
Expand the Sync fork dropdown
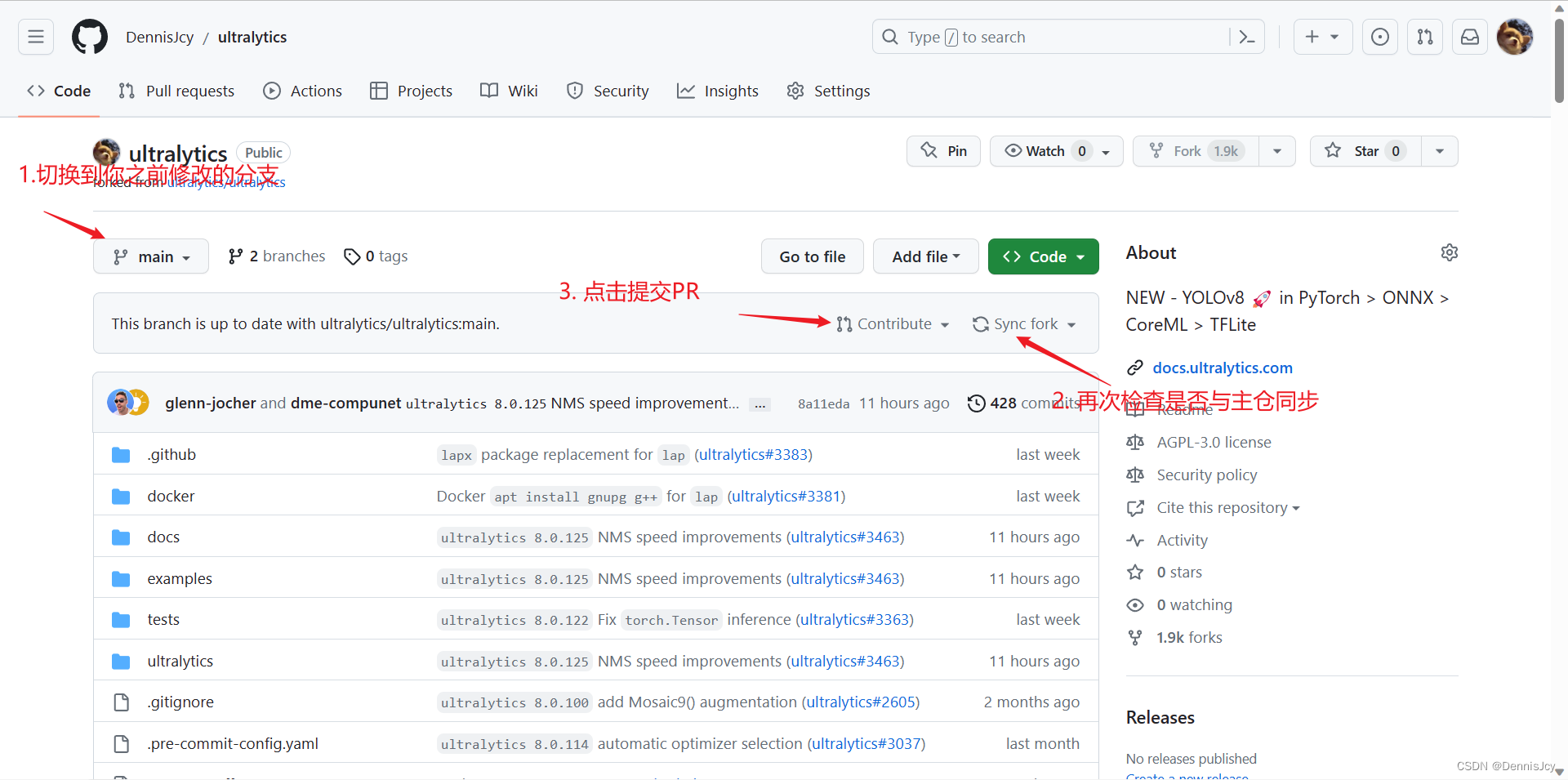(1024, 324)
